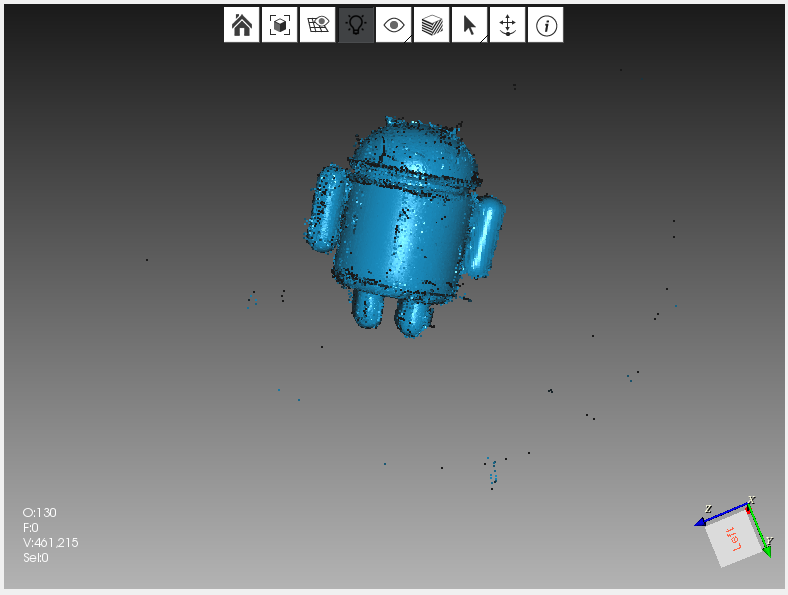The width and height of the screenshot is (788, 595).
Task: Activate the move/transform tool
Action: 508,25
